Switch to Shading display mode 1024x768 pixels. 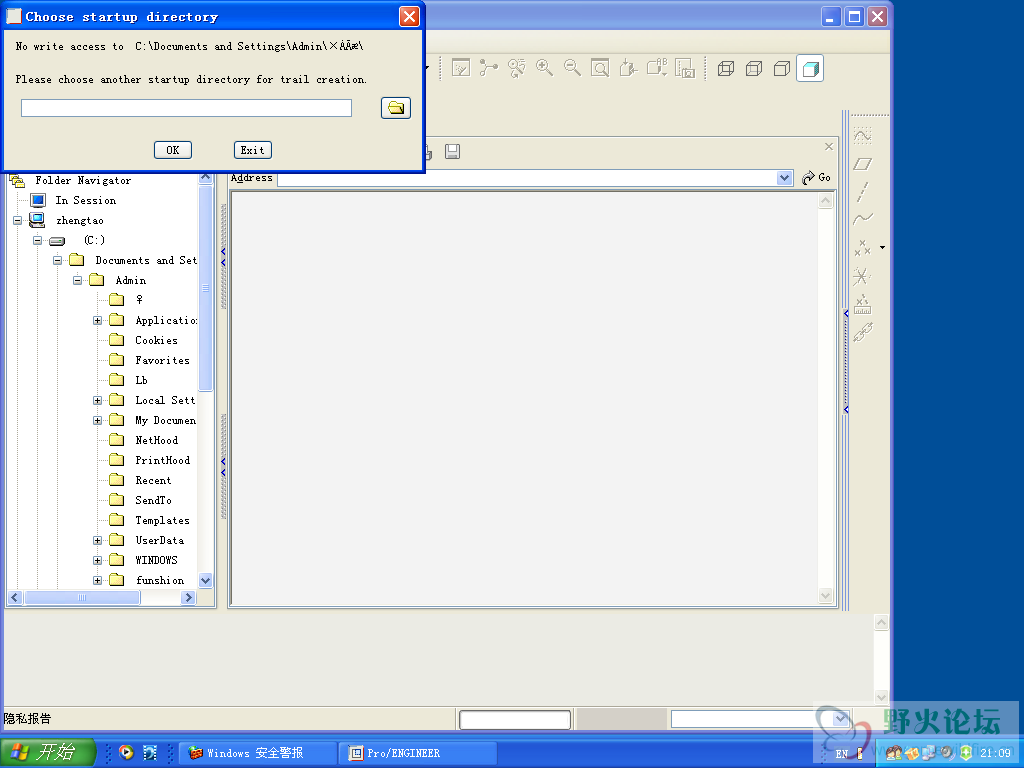pos(810,69)
